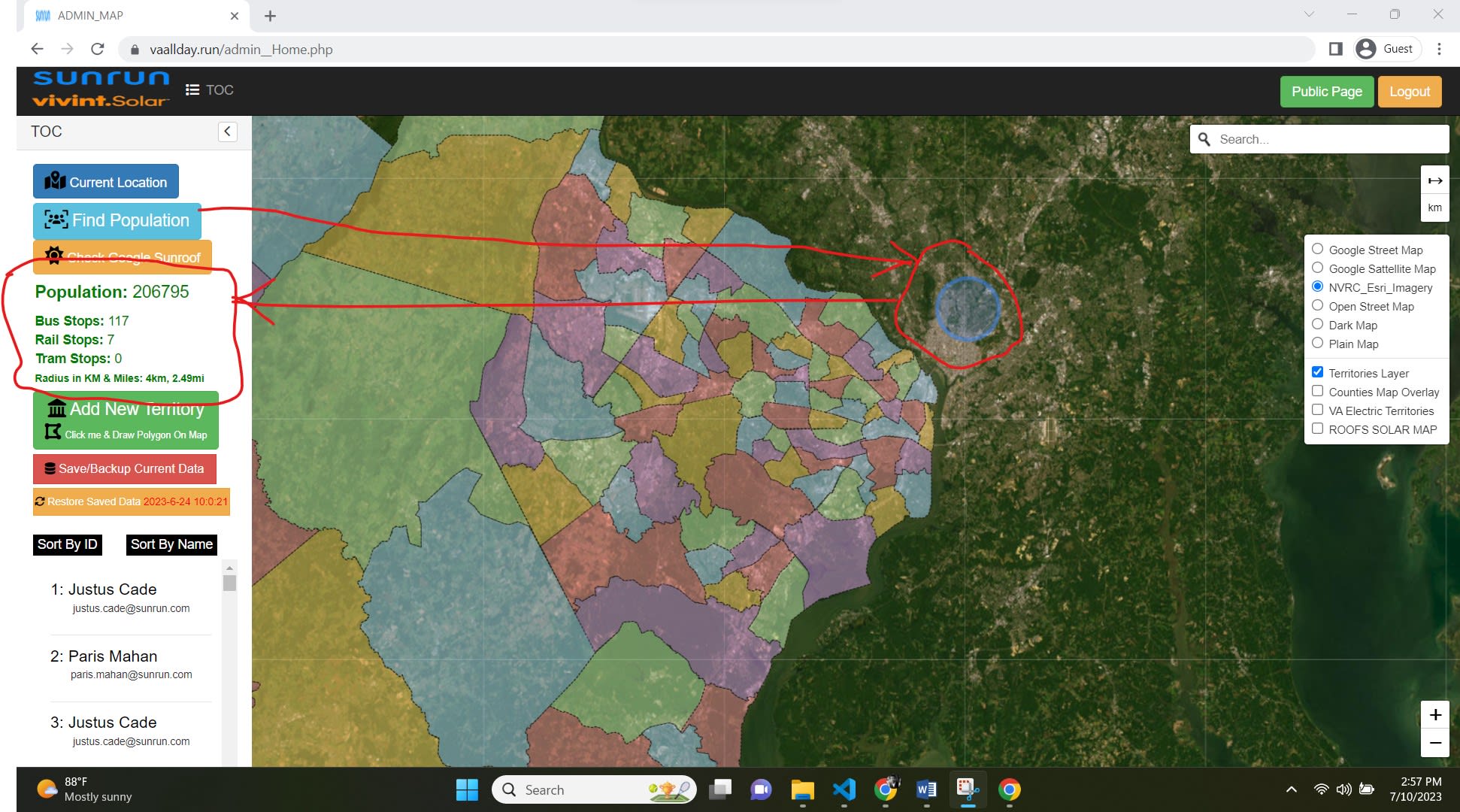
Task: Click the Find Population button
Action: 117,220
